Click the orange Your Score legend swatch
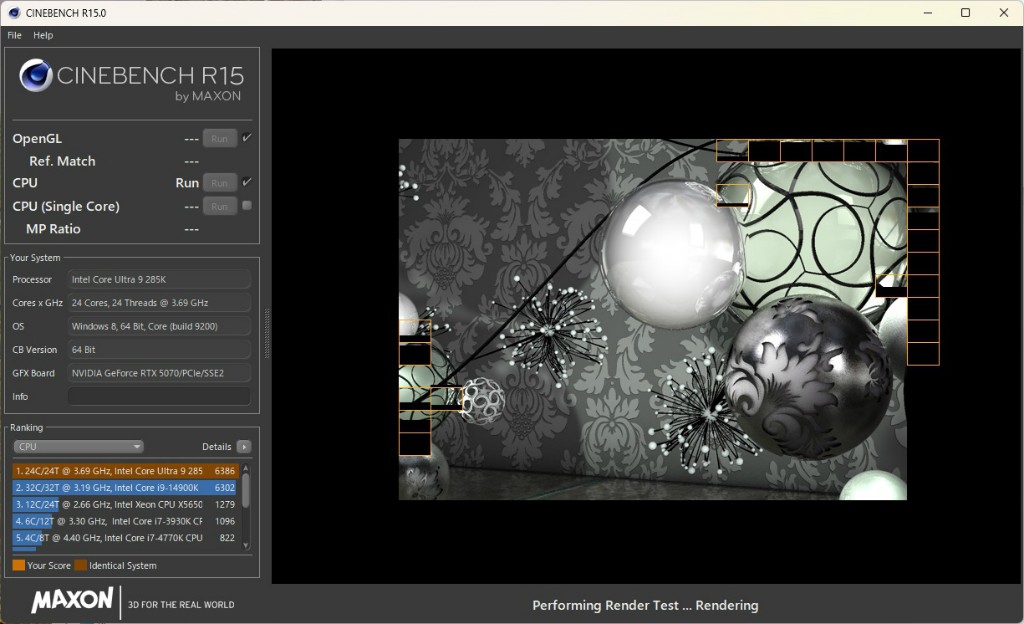Viewport: 1024px width, 624px height. (18, 566)
